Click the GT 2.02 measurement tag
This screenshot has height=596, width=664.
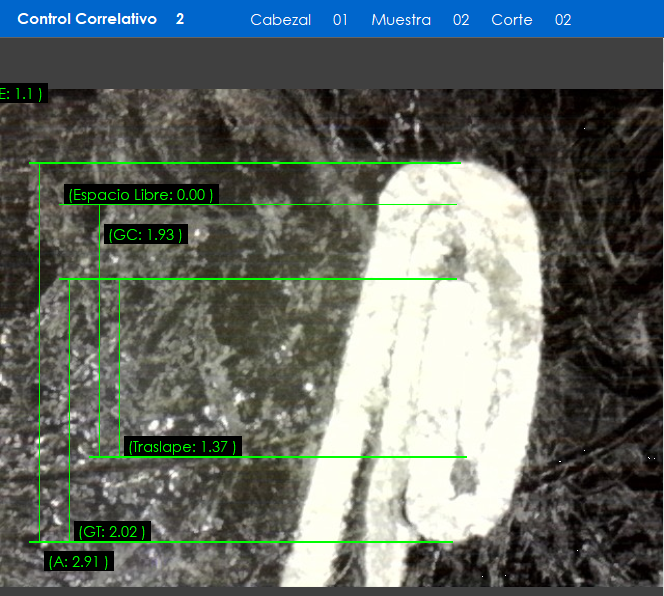pos(113,532)
